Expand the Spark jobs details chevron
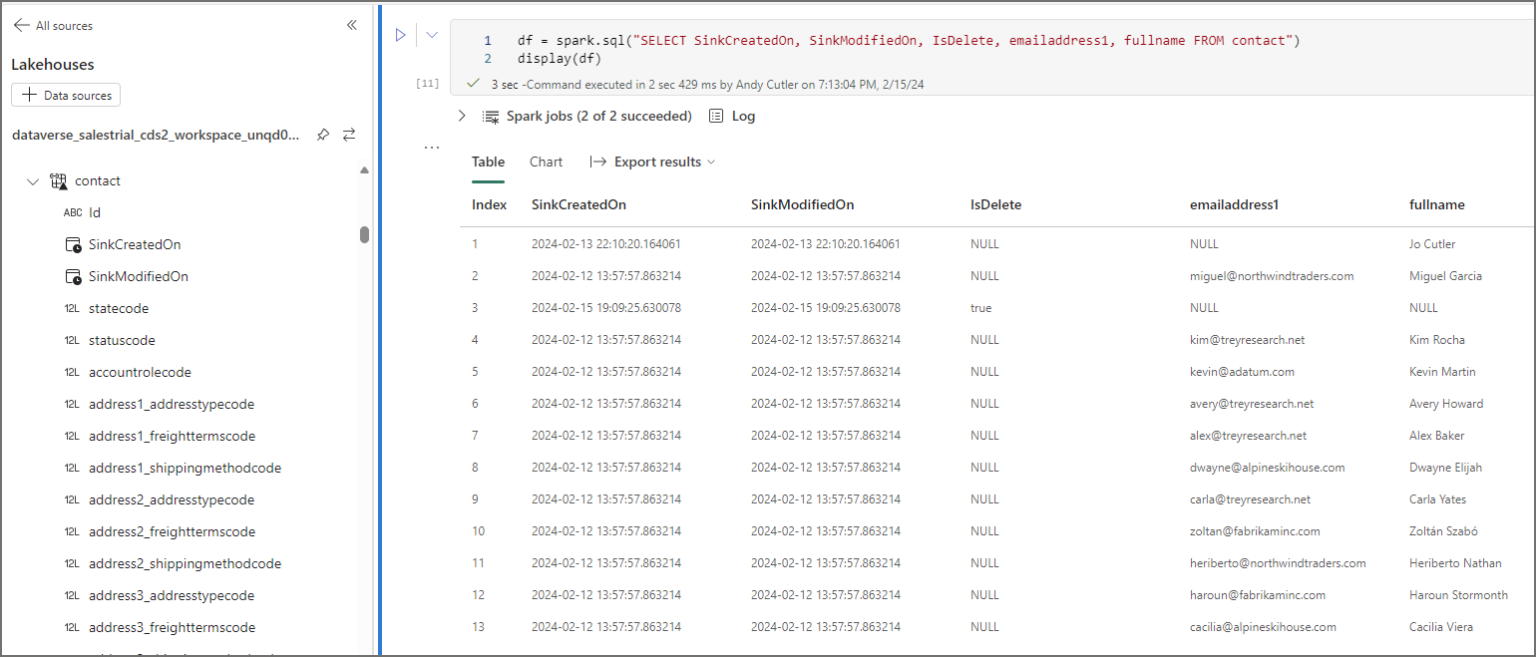 click(461, 115)
